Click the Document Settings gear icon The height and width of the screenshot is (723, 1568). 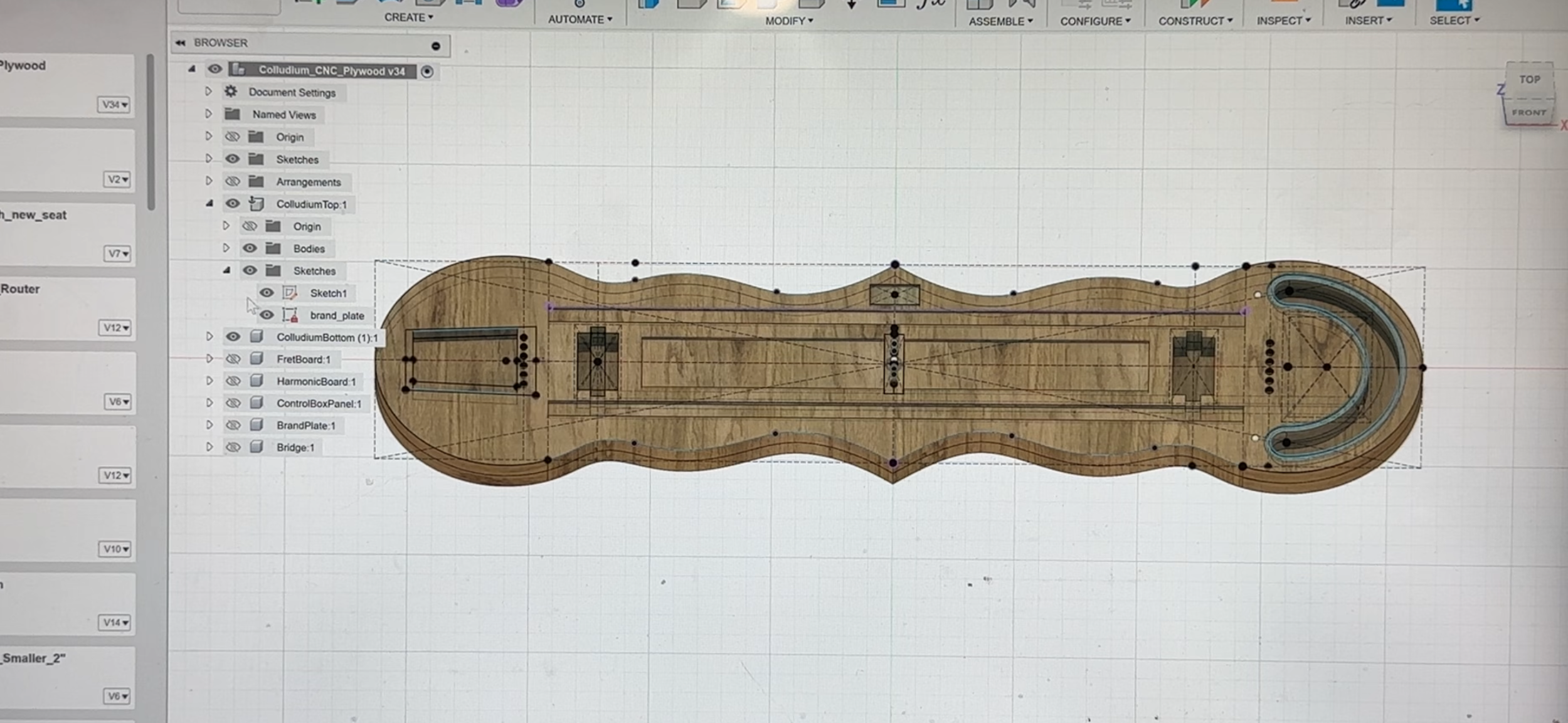(231, 92)
